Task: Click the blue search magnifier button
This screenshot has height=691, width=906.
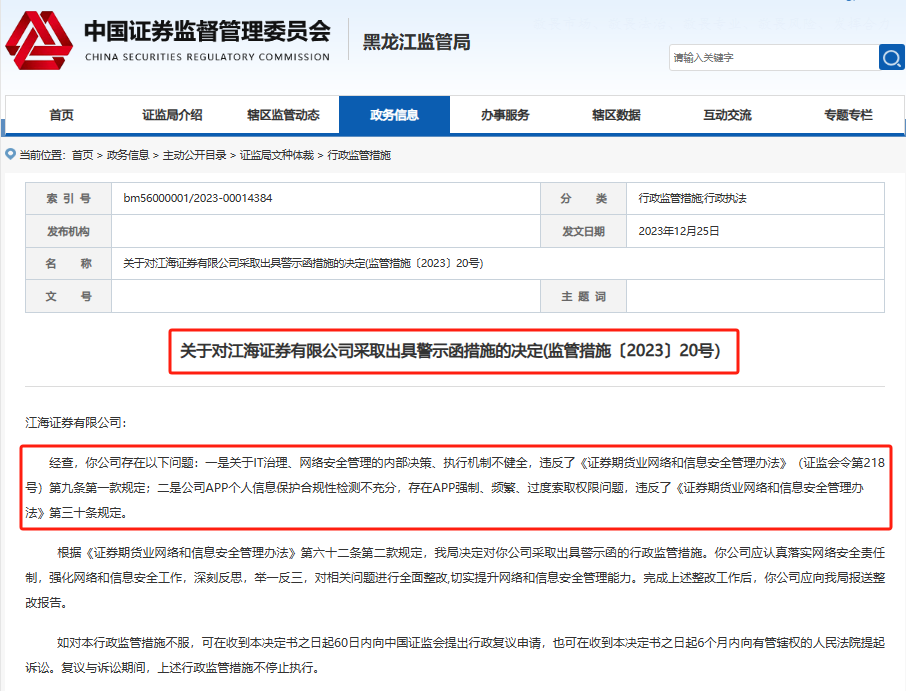Action: click(x=892, y=58)
